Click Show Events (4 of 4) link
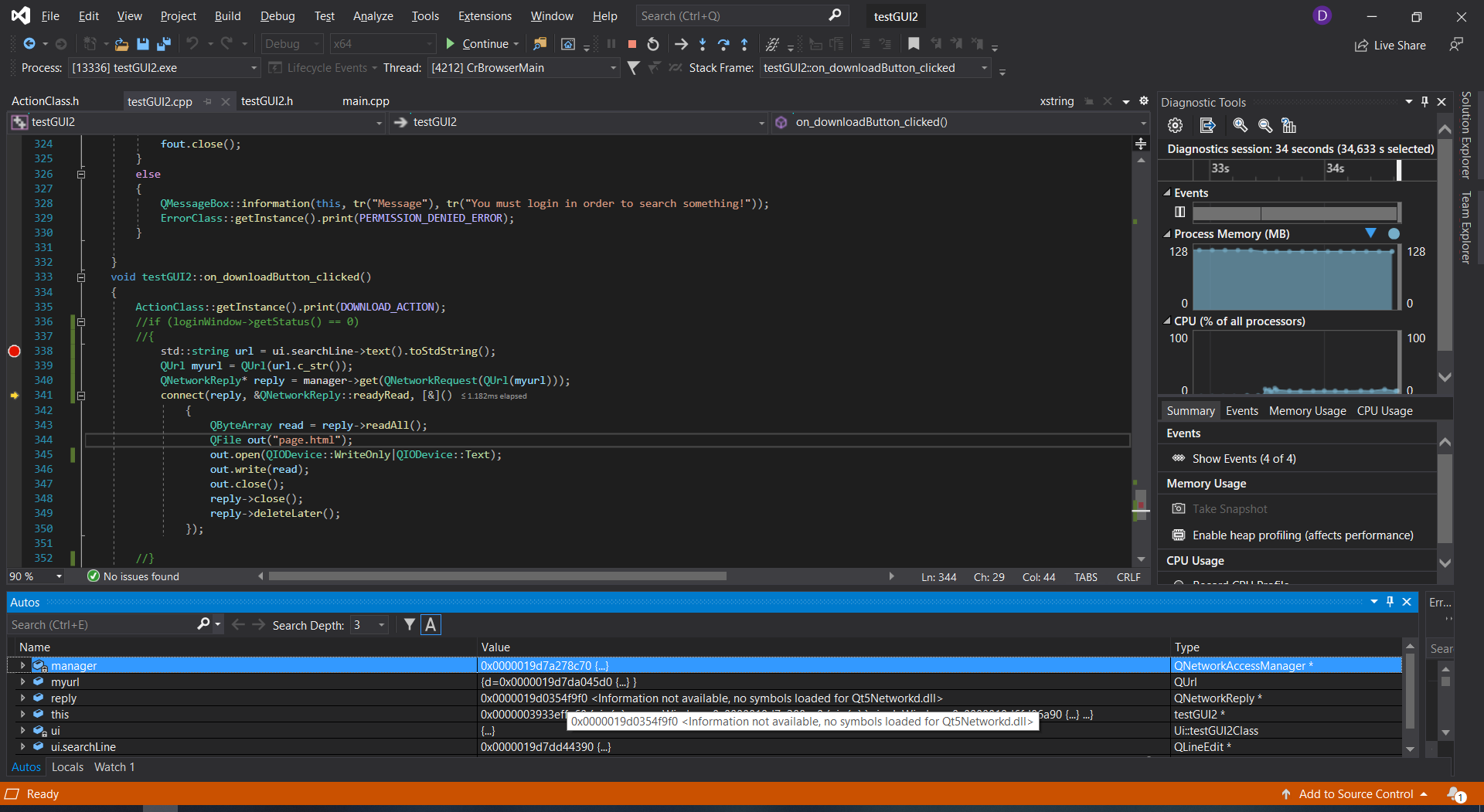The height and width of the screenshot is (812, 1484). 1244,459
